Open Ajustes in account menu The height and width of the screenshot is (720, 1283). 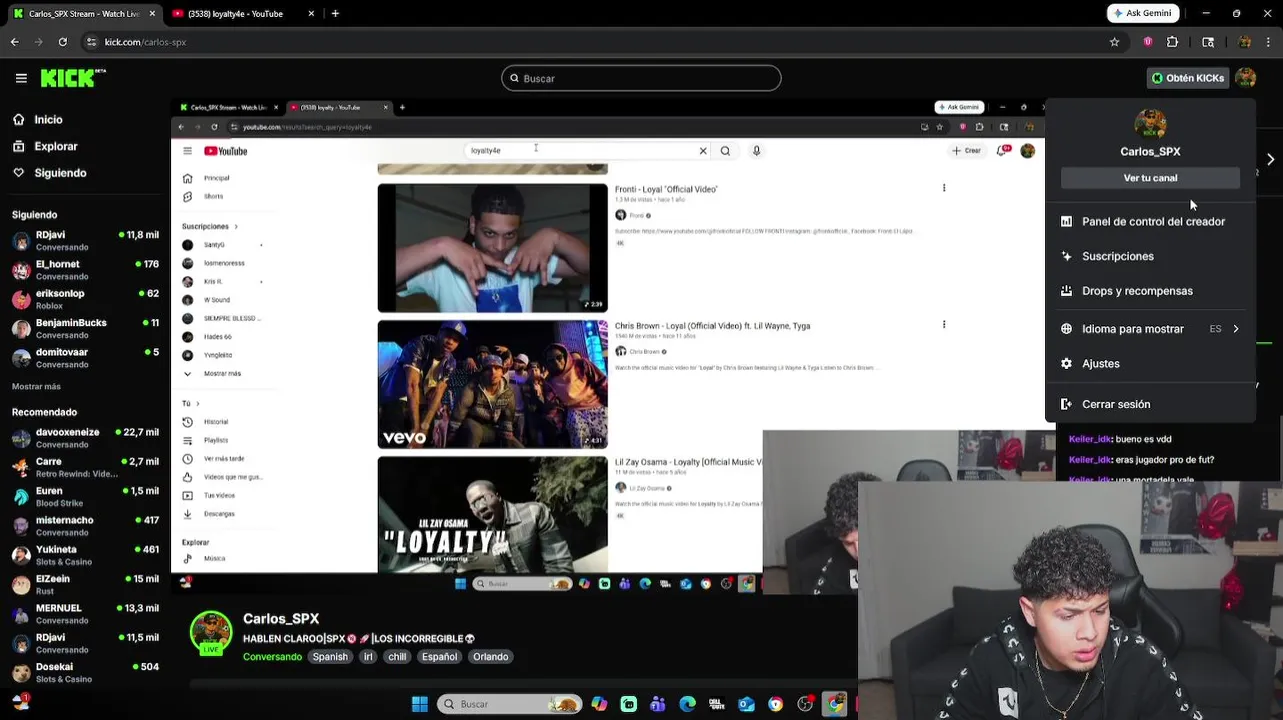click(1150, 364)
